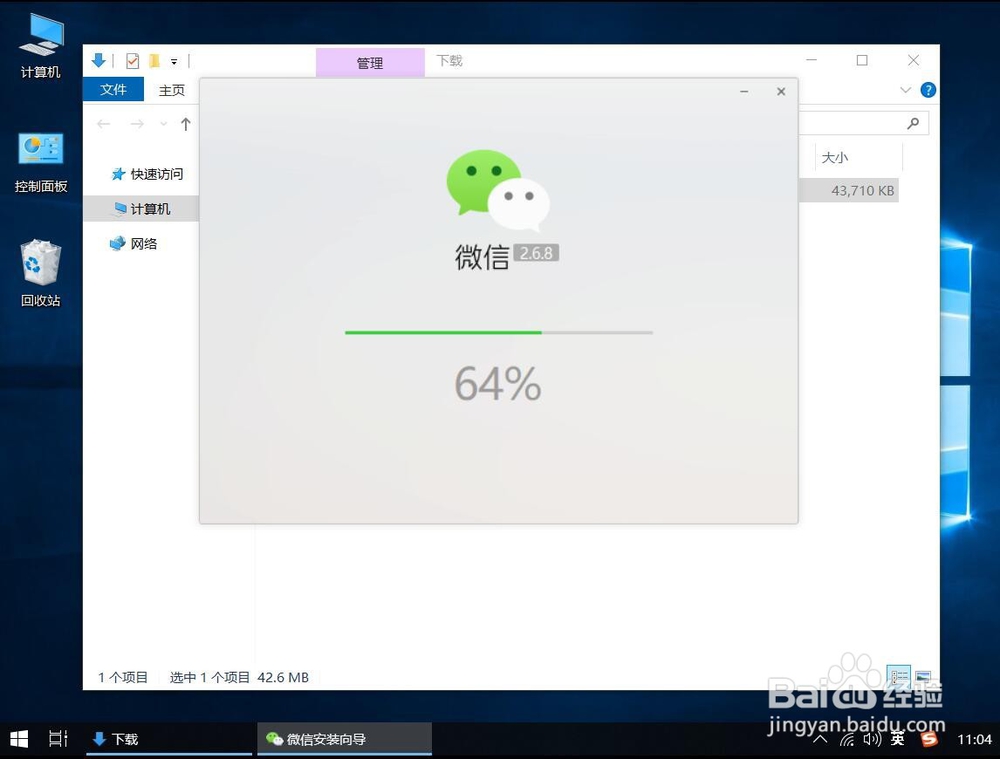Viewport: 1000px width, 759px height.
Task: Click the 大小 column header
Action: [x=835, y=158]
